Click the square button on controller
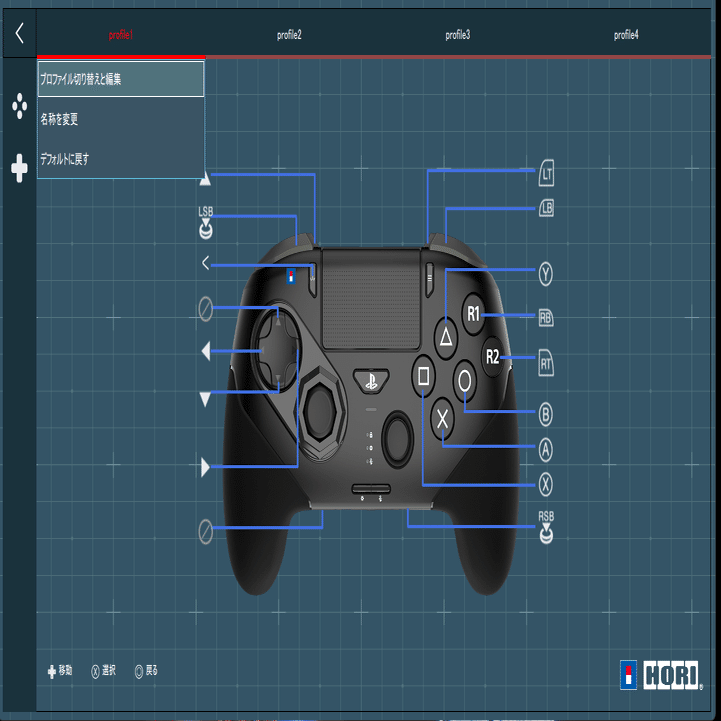 [x=423, y=376]
